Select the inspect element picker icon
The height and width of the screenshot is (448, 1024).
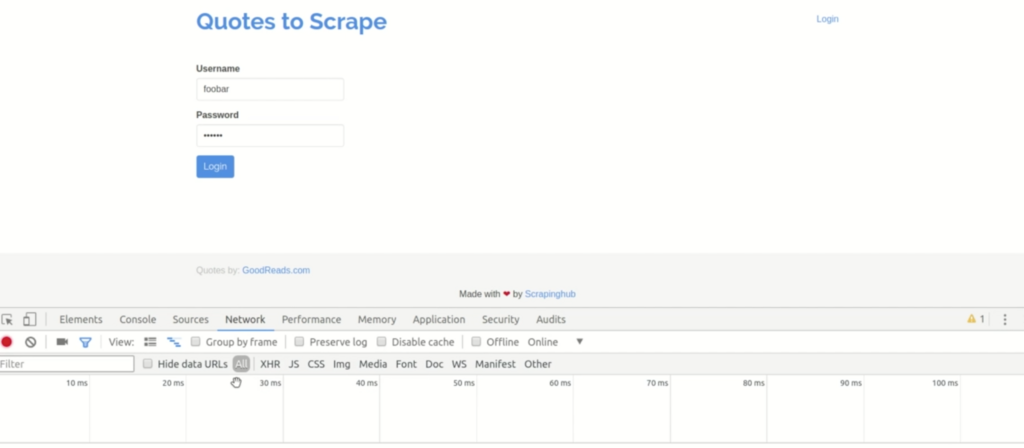tap(7, 320)
